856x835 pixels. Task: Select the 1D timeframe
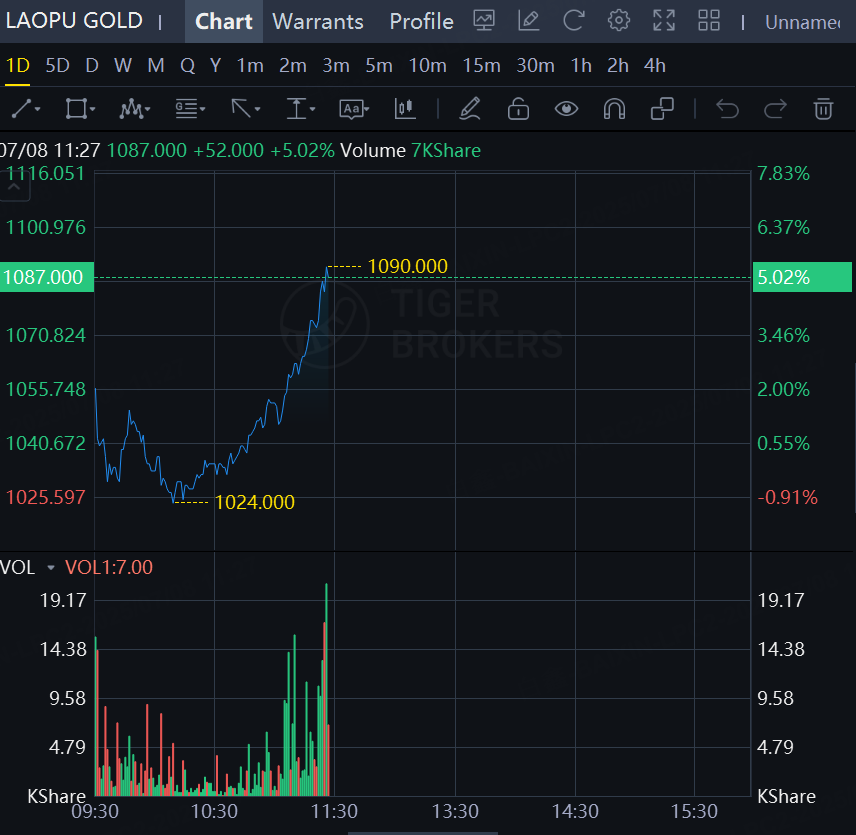click(x=17, y=65)
